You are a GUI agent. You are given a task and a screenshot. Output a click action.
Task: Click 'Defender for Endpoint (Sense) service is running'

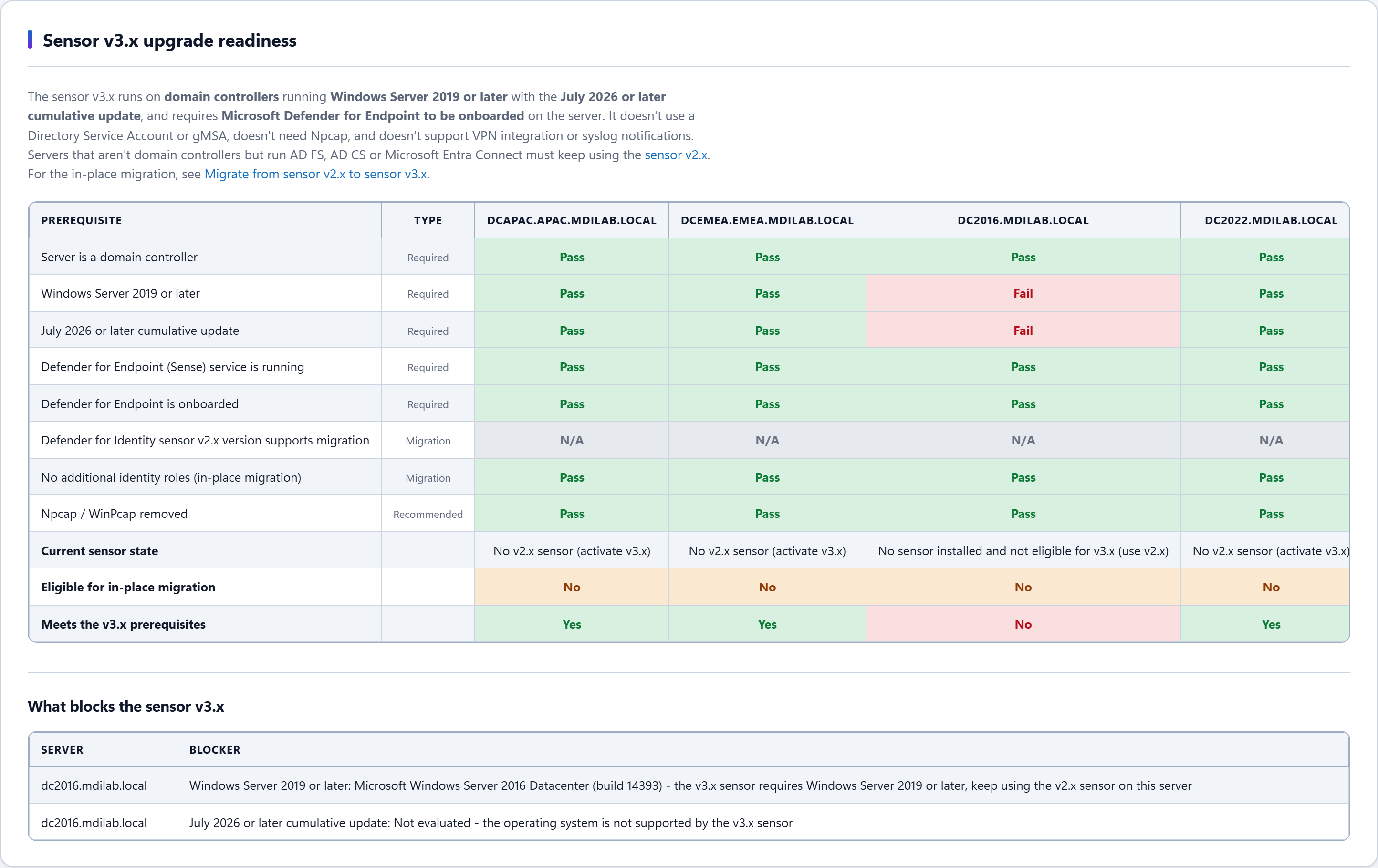pos(172,367)
